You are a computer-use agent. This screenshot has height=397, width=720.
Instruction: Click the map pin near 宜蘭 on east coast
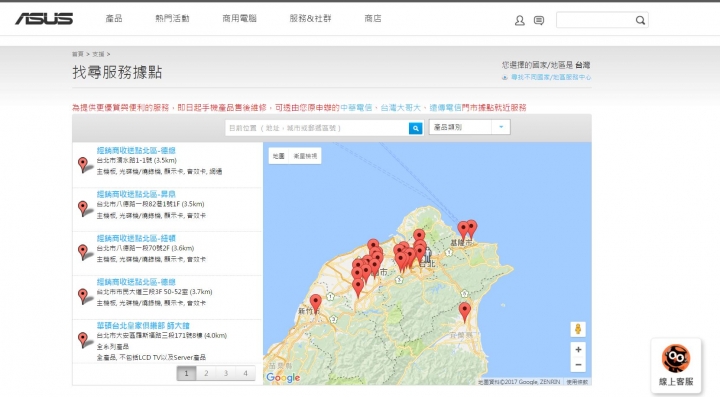465,312
